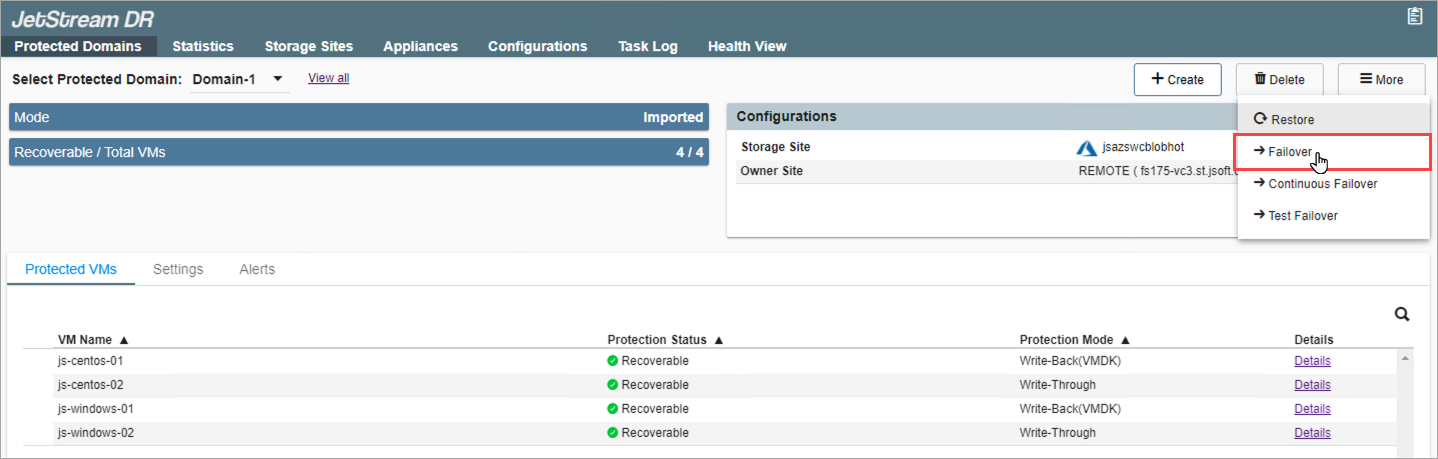1438x459 pixels.
Task: Select Test Failover menu option
Action: click(x=1302, y=216)
